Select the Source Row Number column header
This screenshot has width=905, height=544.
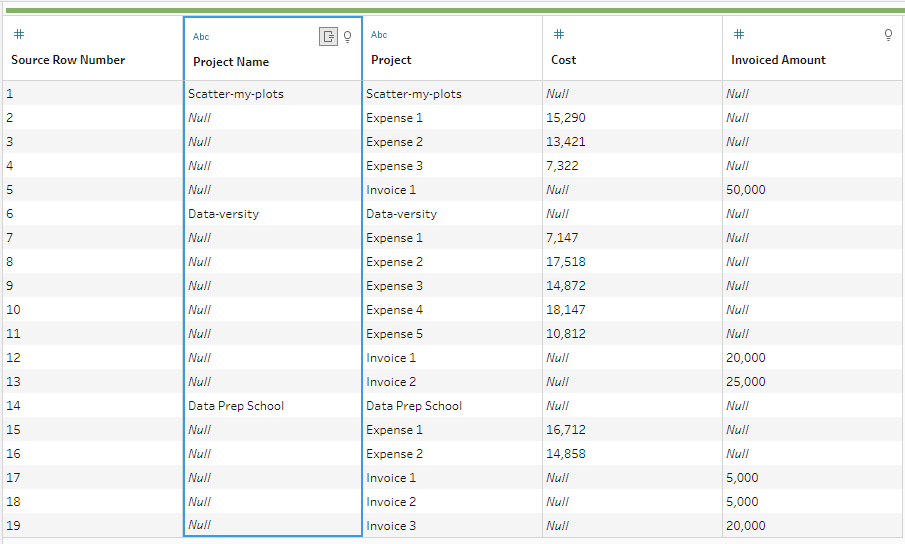click(x=68, y=60)
